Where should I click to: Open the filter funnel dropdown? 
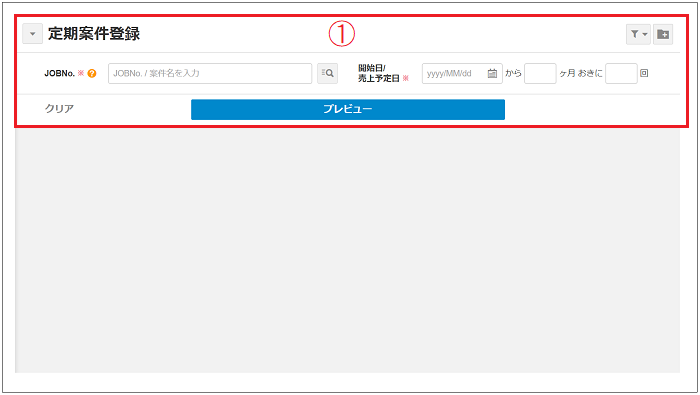[x=638, y=34]
